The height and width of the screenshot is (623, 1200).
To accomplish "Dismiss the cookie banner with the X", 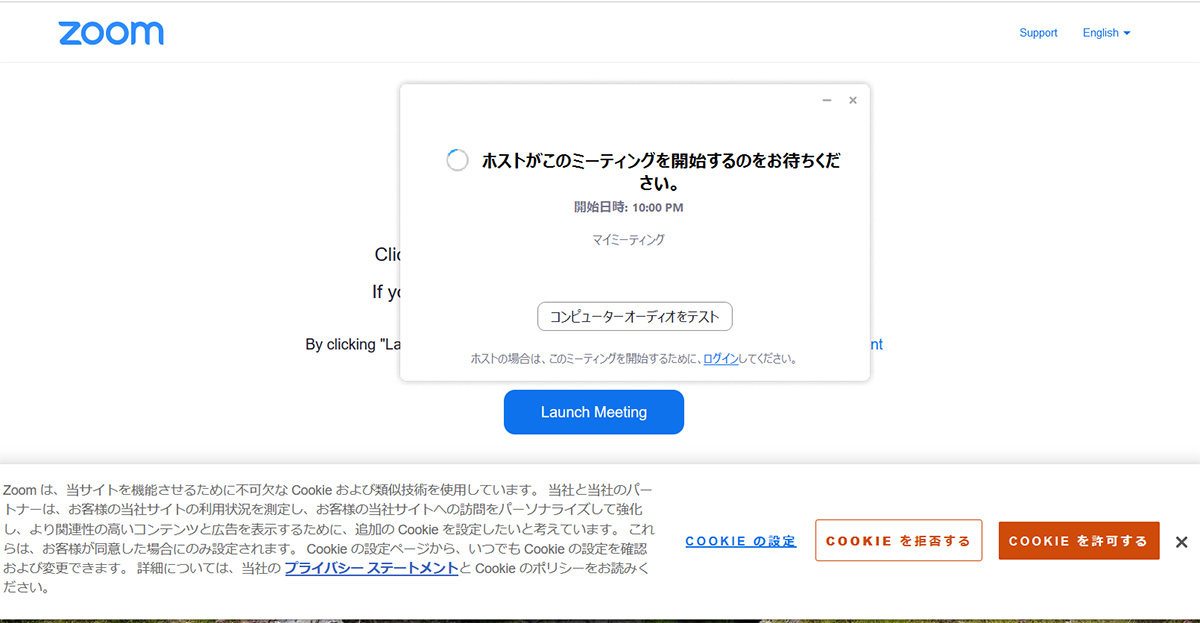I will pos(1181,542).
